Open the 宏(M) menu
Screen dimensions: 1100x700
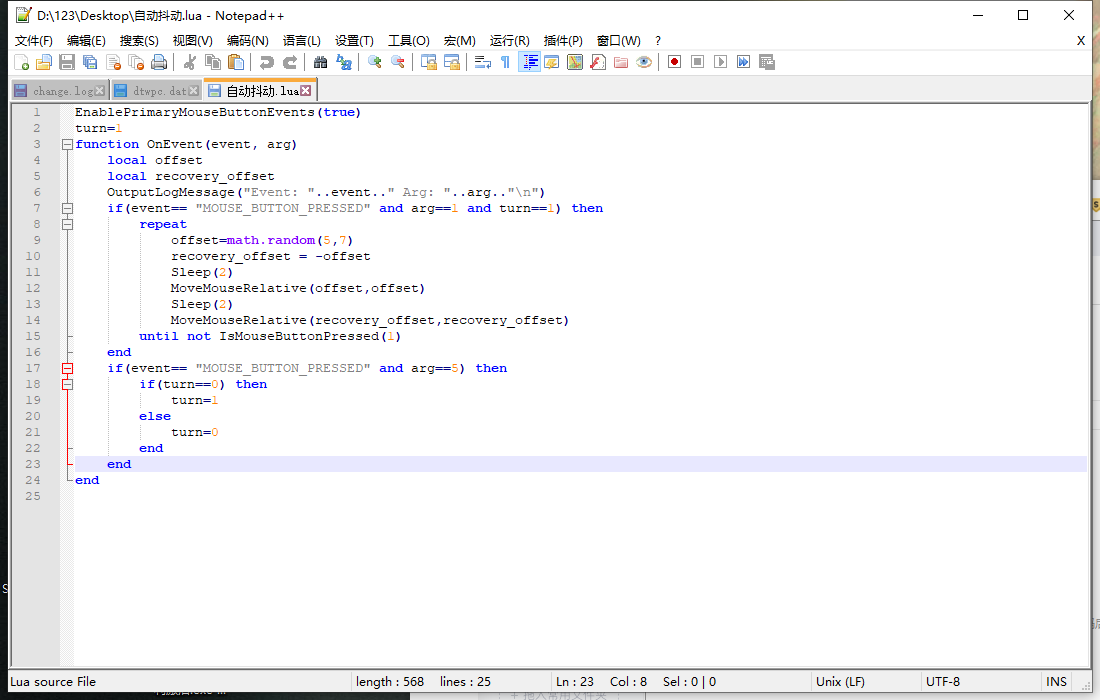coord(460,41)
